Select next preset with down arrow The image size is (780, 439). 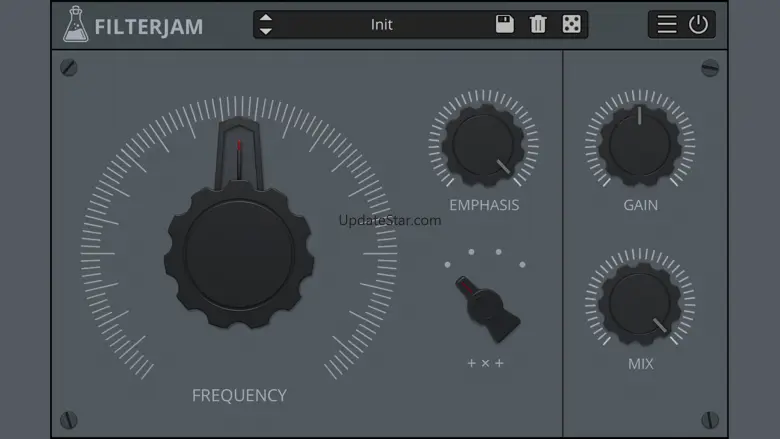click(266, 31)
